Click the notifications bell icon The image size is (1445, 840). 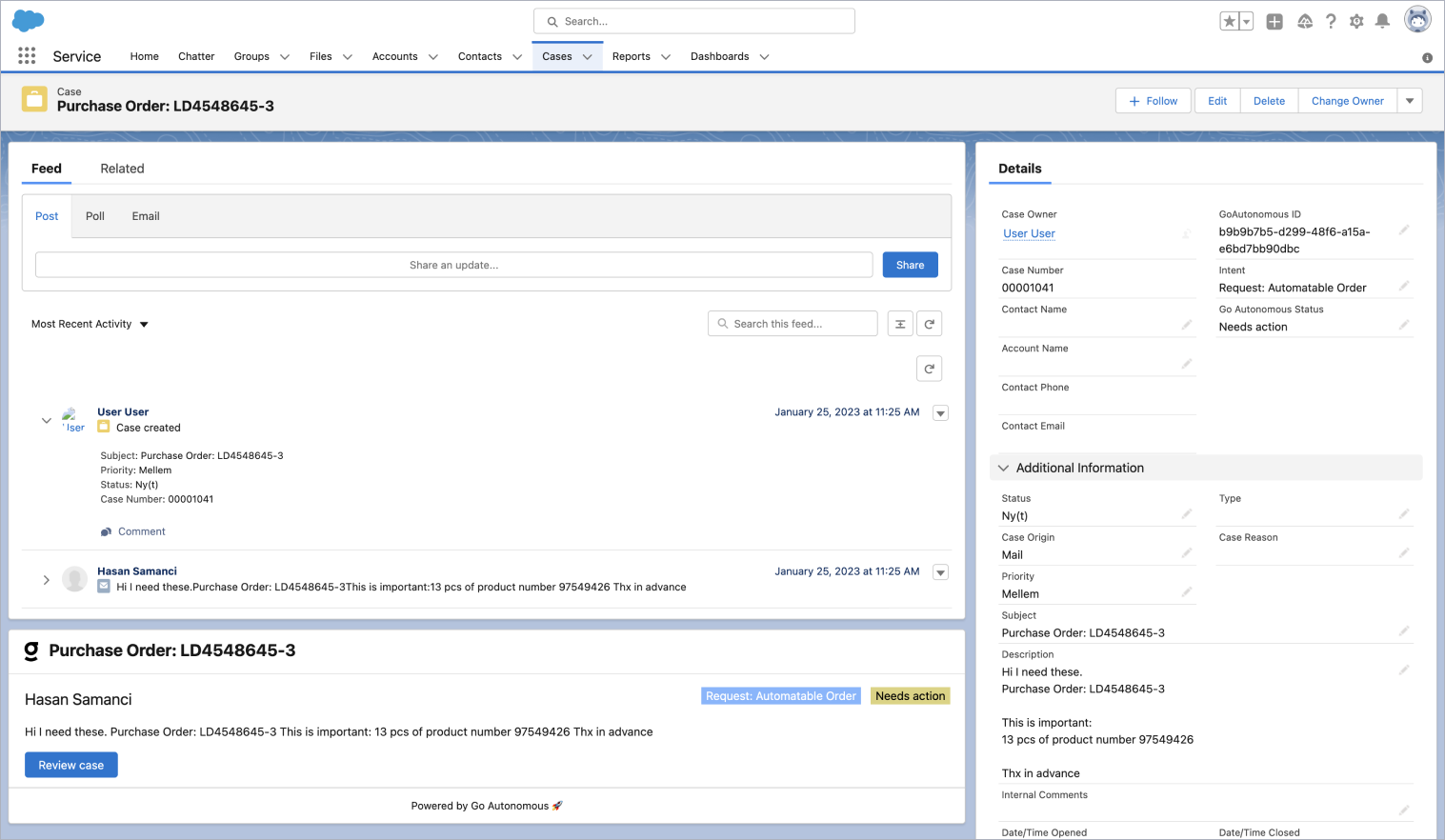1382,21
